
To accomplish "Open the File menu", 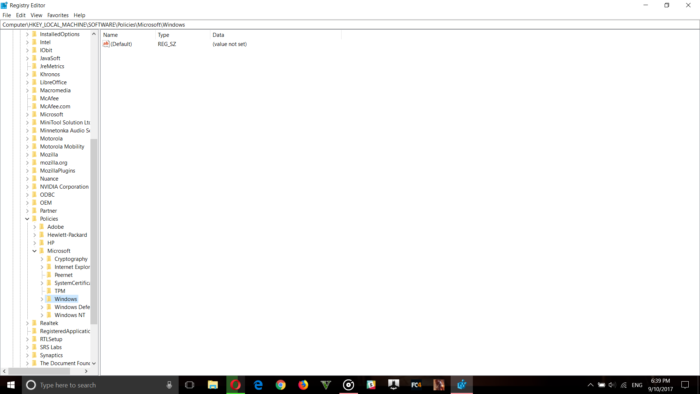I will tap(7, 15).
